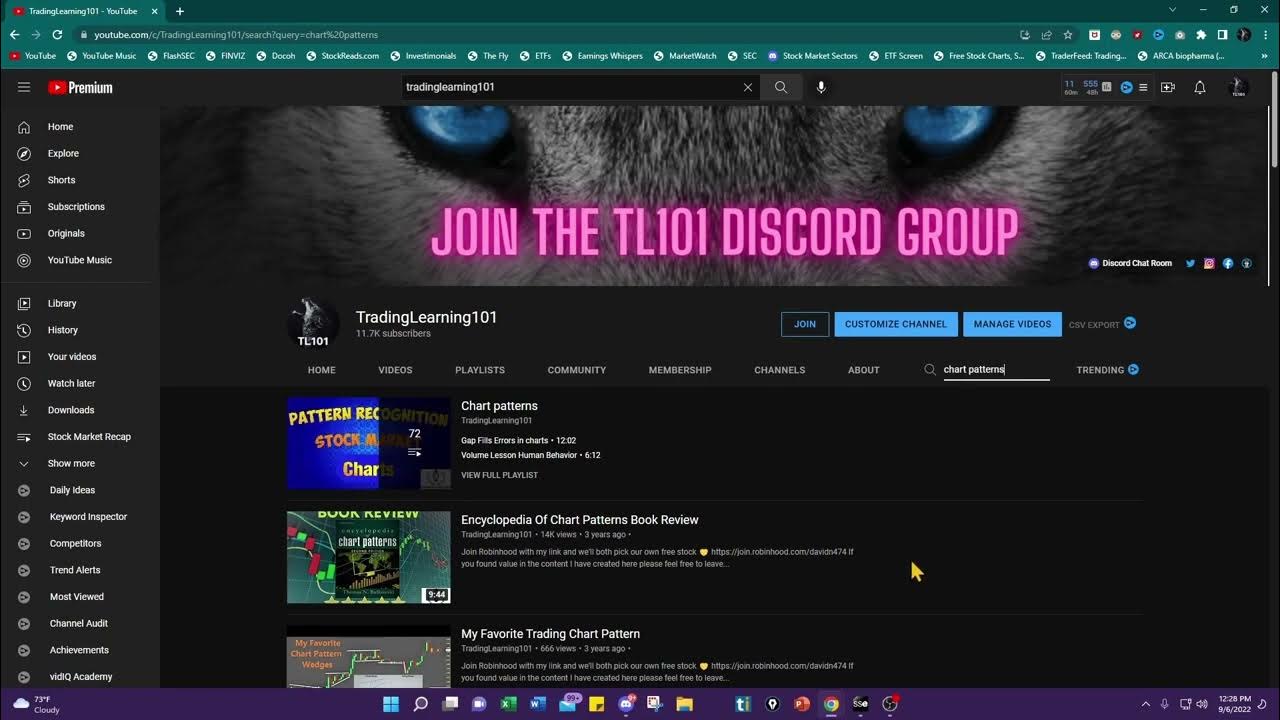Image resolution: width=1280 pixels, height=720 pixels.
Task: Open the YouTube hamburger guide menu
Action: pyautogui.click(x=24, y=87)
